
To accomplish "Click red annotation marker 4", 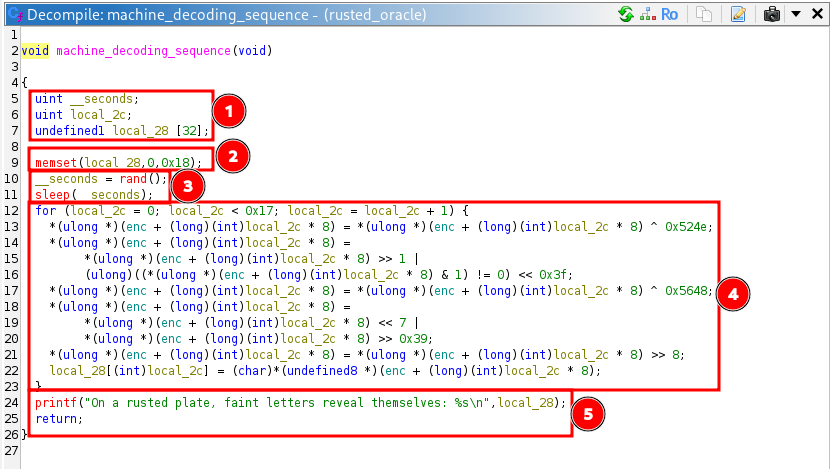I will click(x=733, y=295).
